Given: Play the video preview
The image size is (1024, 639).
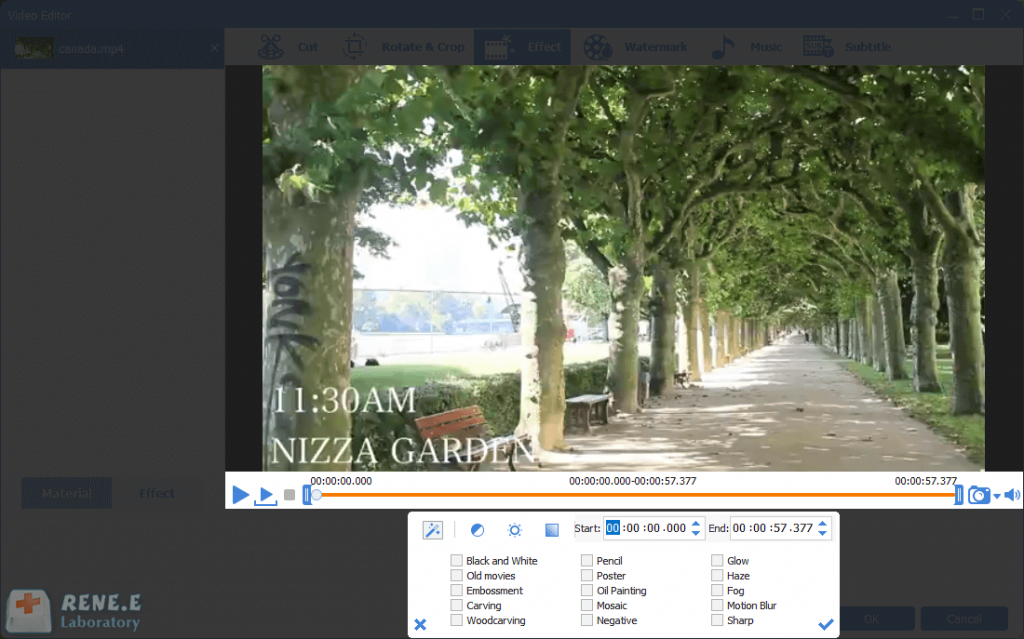Looking at the screenshot, I should [240, 495].
